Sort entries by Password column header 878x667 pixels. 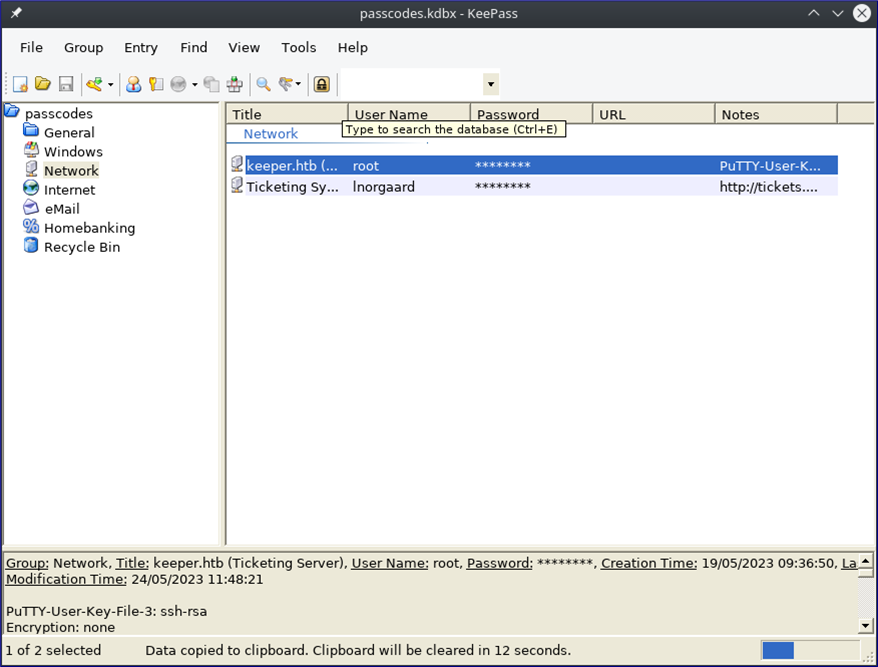[531, 114]
